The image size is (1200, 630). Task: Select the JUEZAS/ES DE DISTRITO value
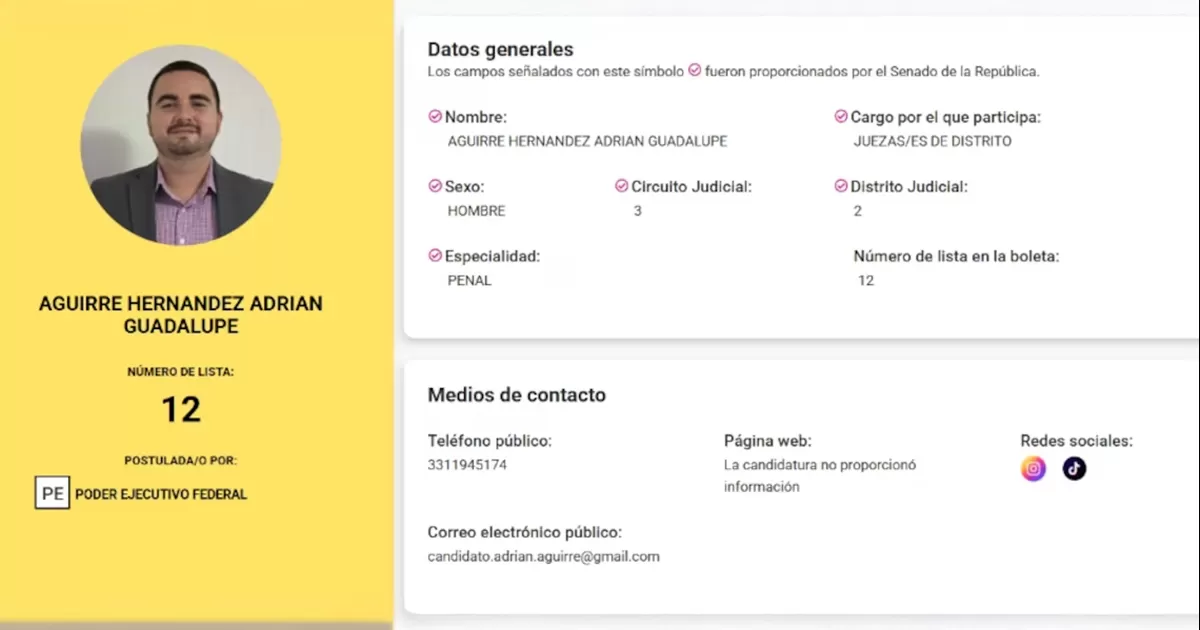[932, 141]
